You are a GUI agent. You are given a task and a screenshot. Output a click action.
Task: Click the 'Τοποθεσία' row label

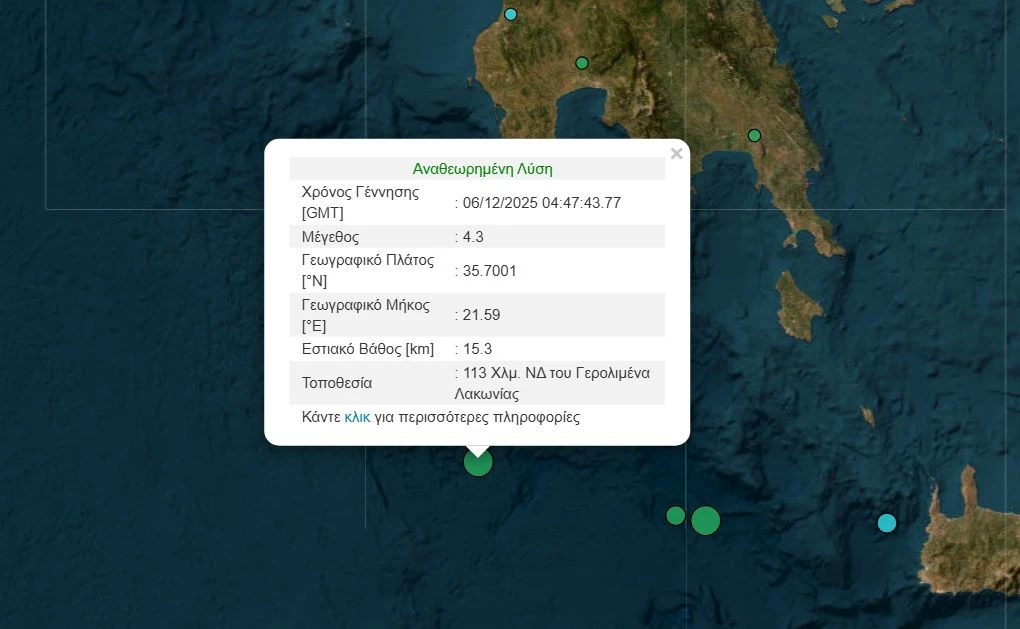[337, 383]
